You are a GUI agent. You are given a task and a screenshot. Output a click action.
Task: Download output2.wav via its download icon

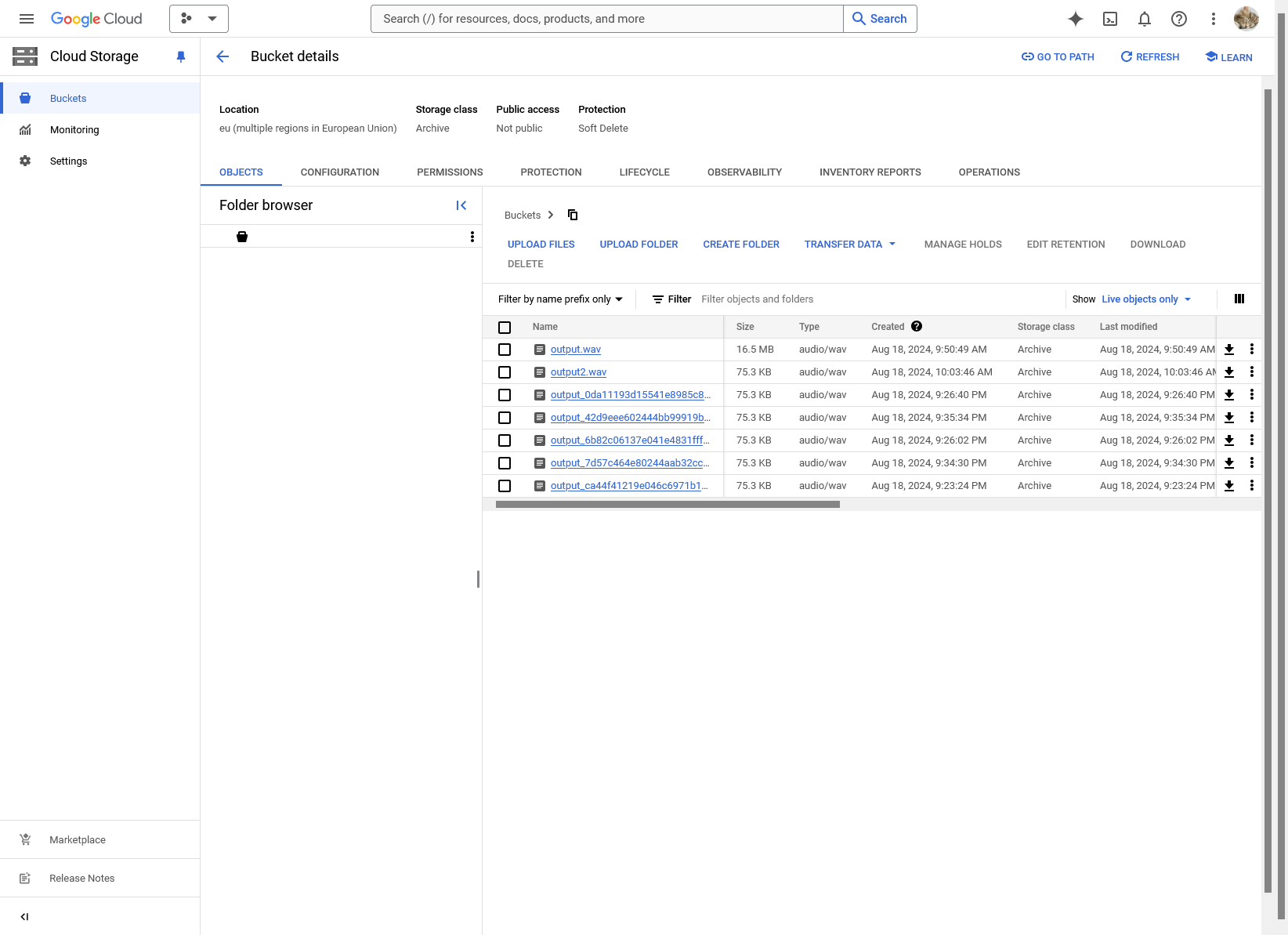1229,372
